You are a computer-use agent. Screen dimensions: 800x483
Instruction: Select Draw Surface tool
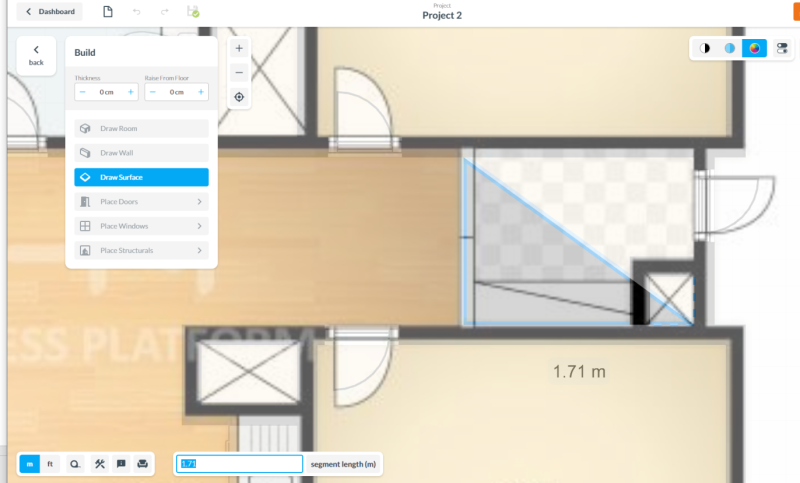click(x=141, y=177)
